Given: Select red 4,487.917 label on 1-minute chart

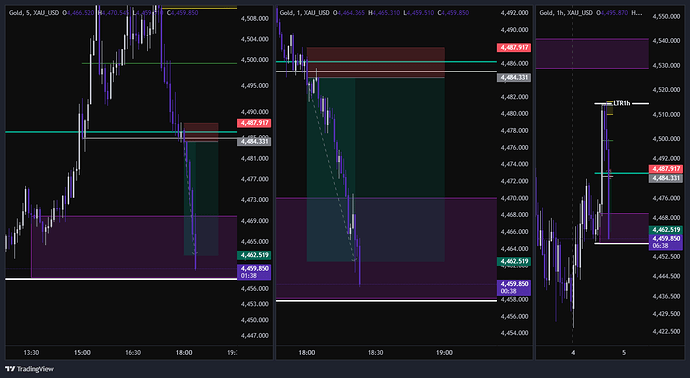Looking at the screenshot, I should [514, 48].
